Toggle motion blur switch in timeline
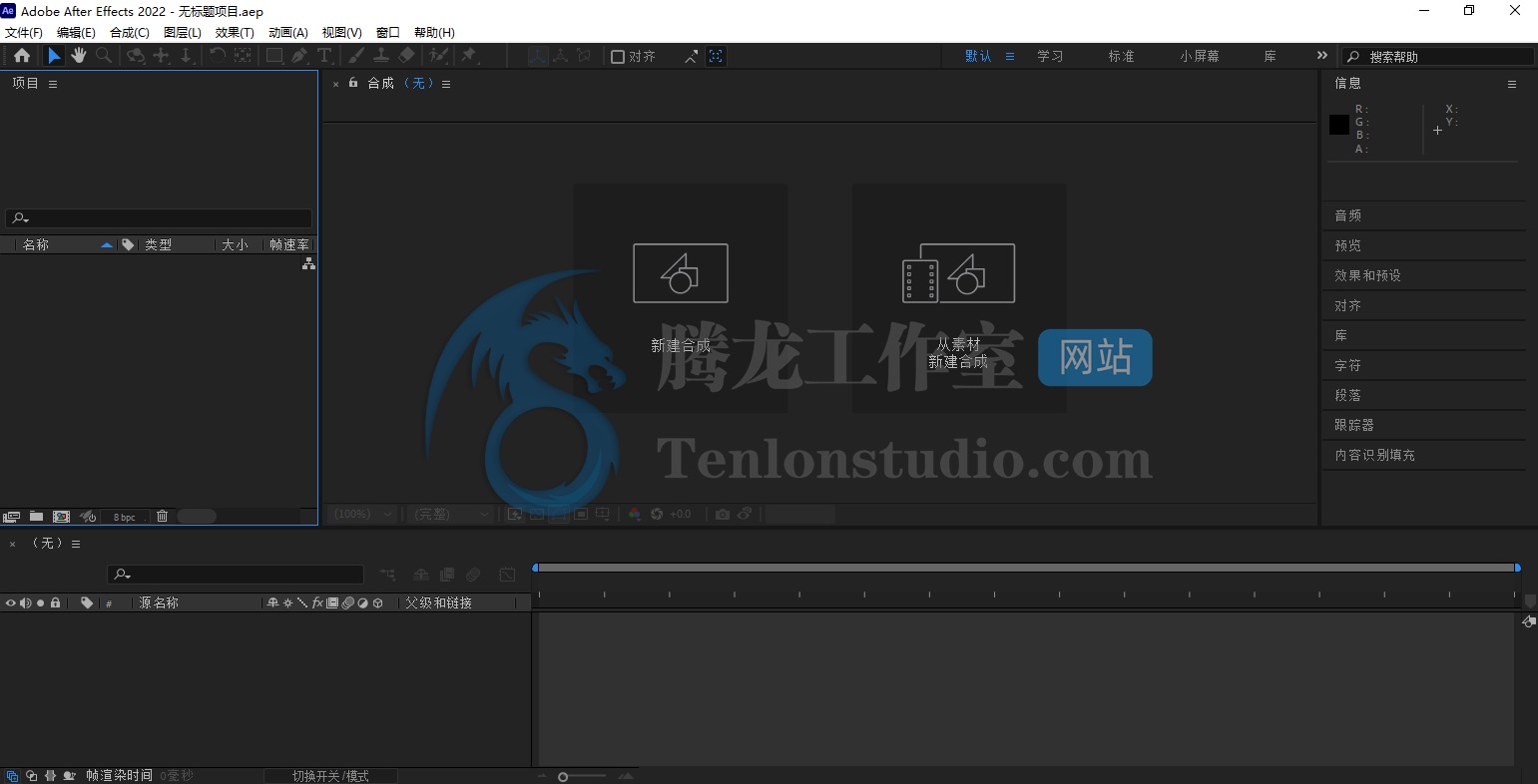Screen dimensions: 1538x784 point(474,575)
